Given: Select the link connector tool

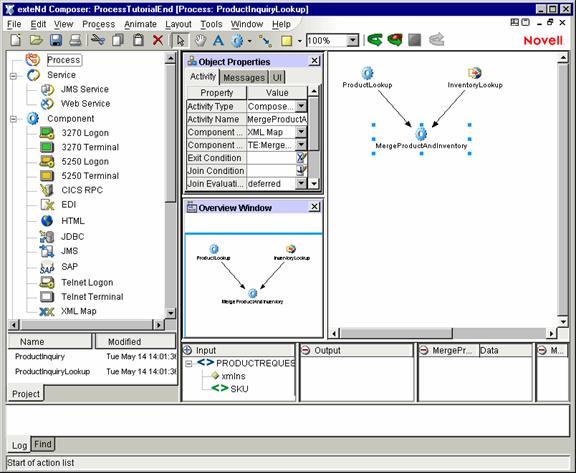Looking at the screenshot, I should click(x=265, y=40).
